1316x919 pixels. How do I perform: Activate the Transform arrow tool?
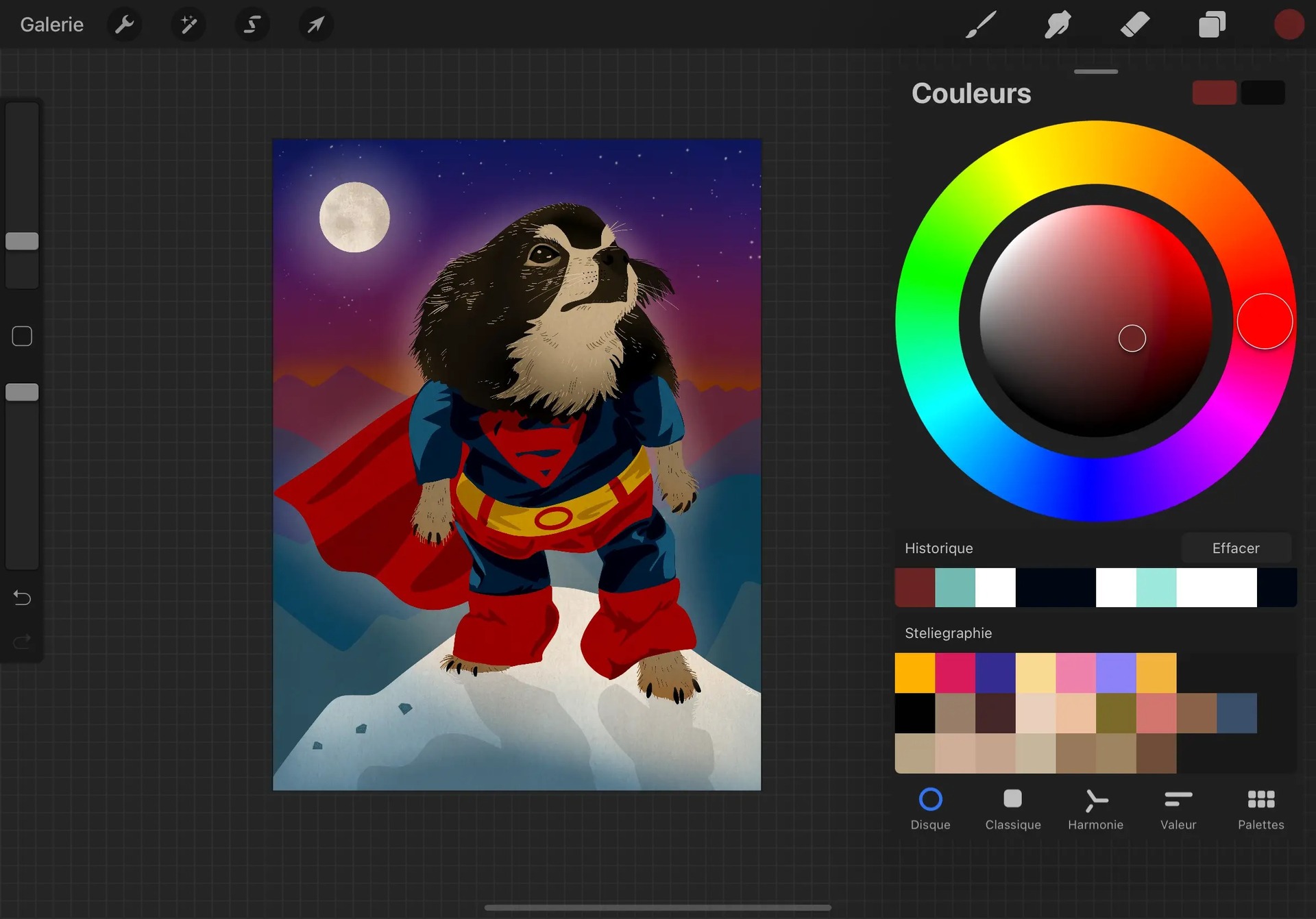pos(315,25)
